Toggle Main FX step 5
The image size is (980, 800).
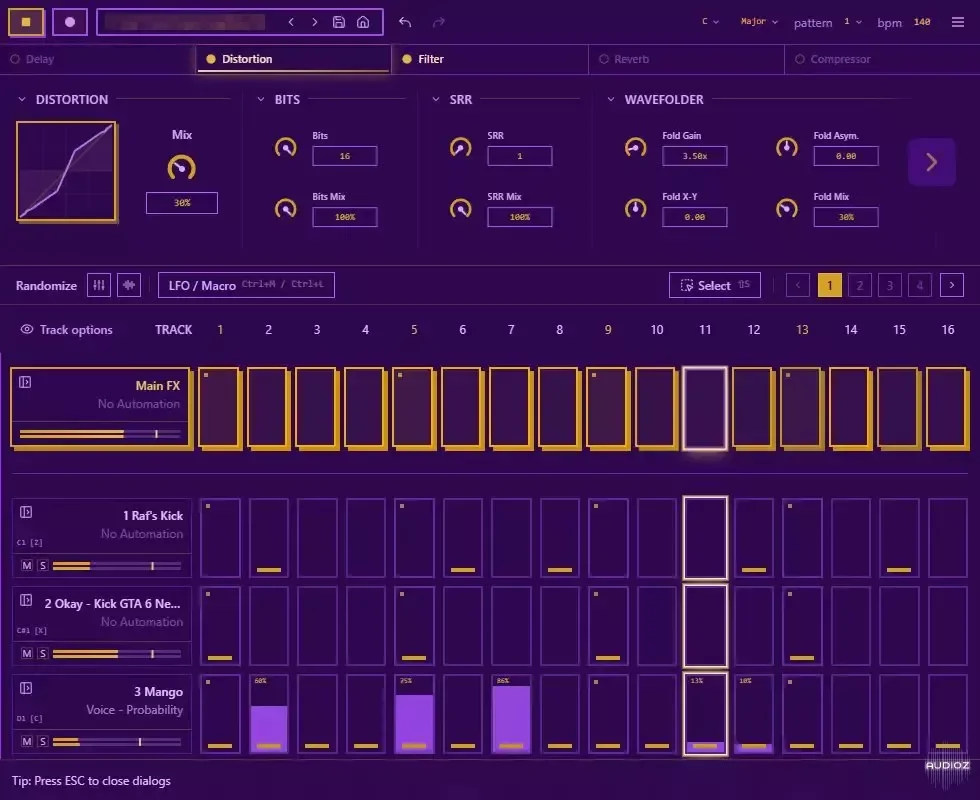[414, 409]
